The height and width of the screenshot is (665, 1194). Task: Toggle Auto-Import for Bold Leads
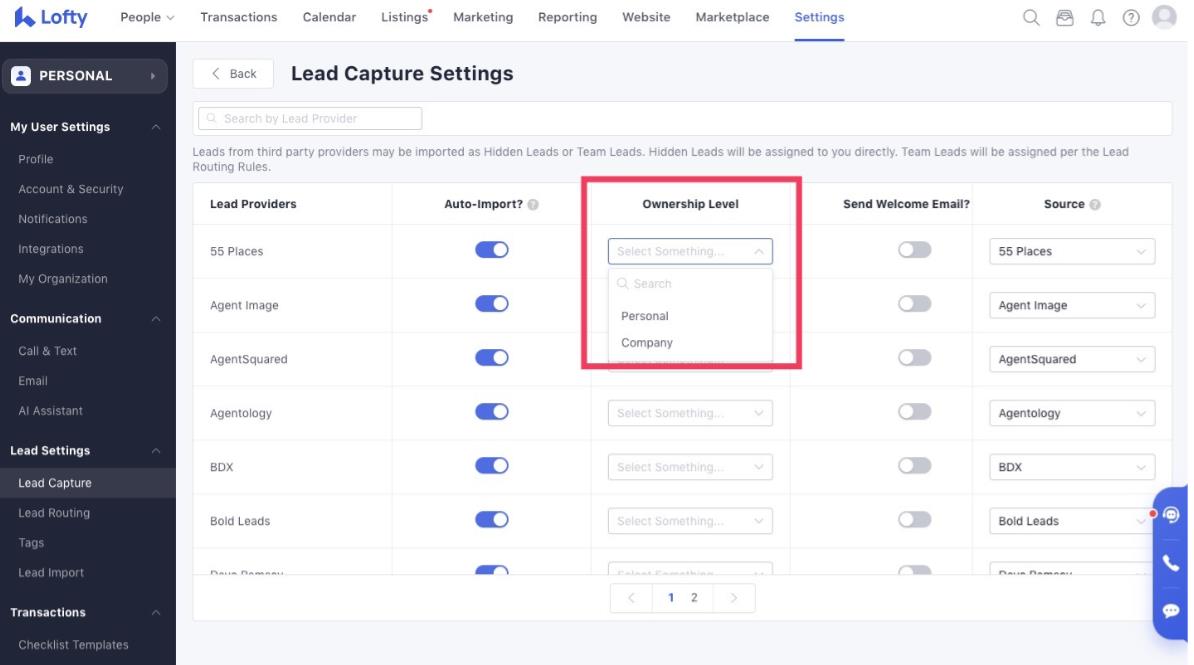492,519
